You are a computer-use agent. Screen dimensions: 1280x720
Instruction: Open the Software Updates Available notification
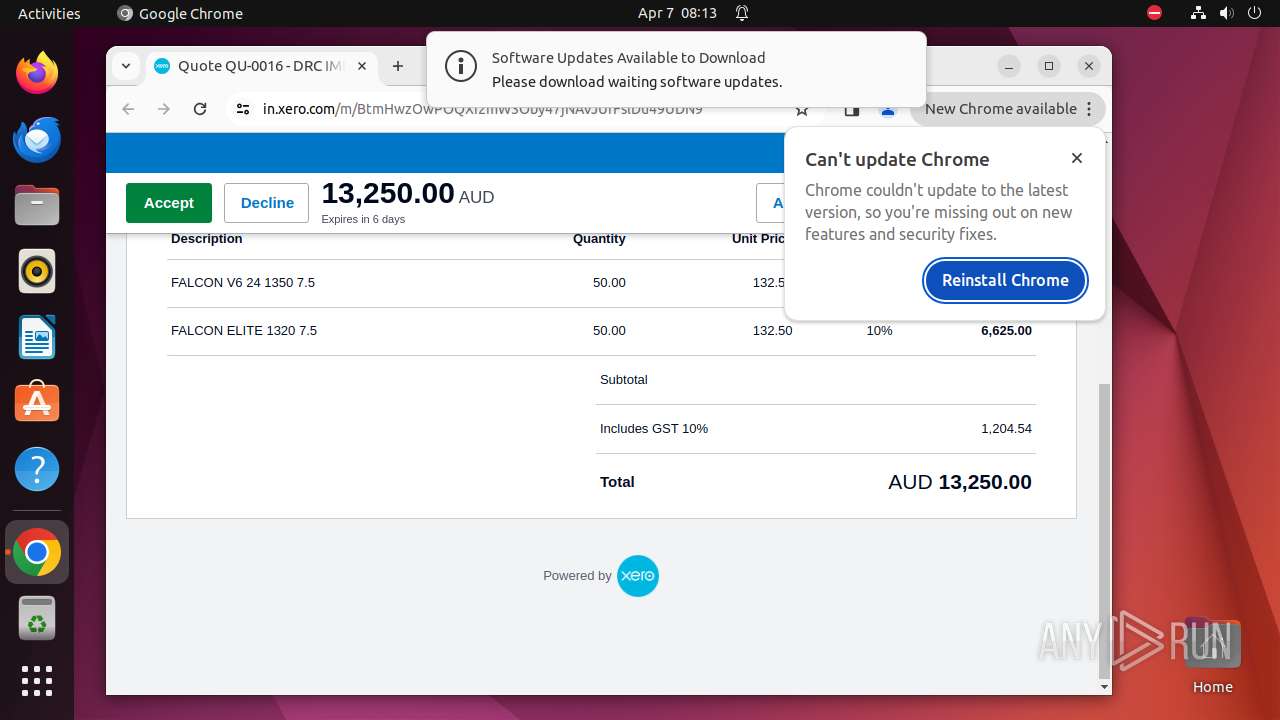pos(676,69)
